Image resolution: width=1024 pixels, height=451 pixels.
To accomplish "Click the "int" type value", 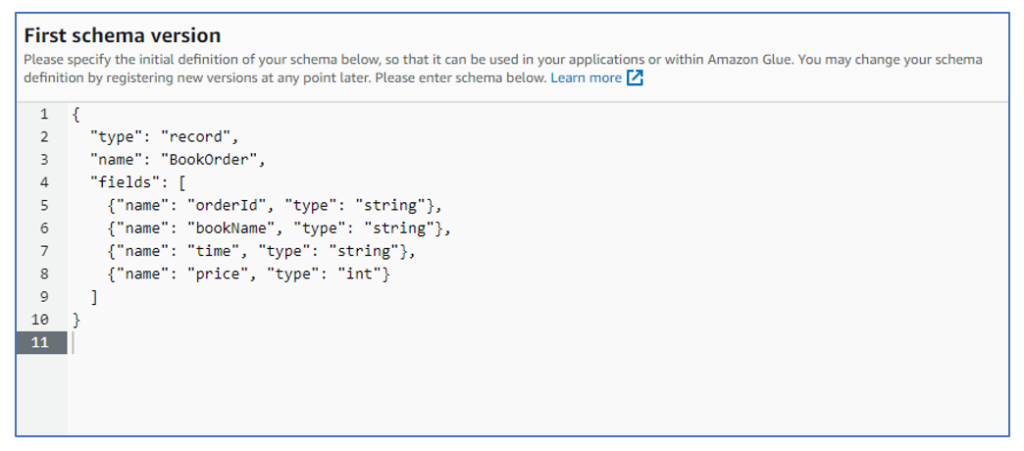I will point(359,274).
